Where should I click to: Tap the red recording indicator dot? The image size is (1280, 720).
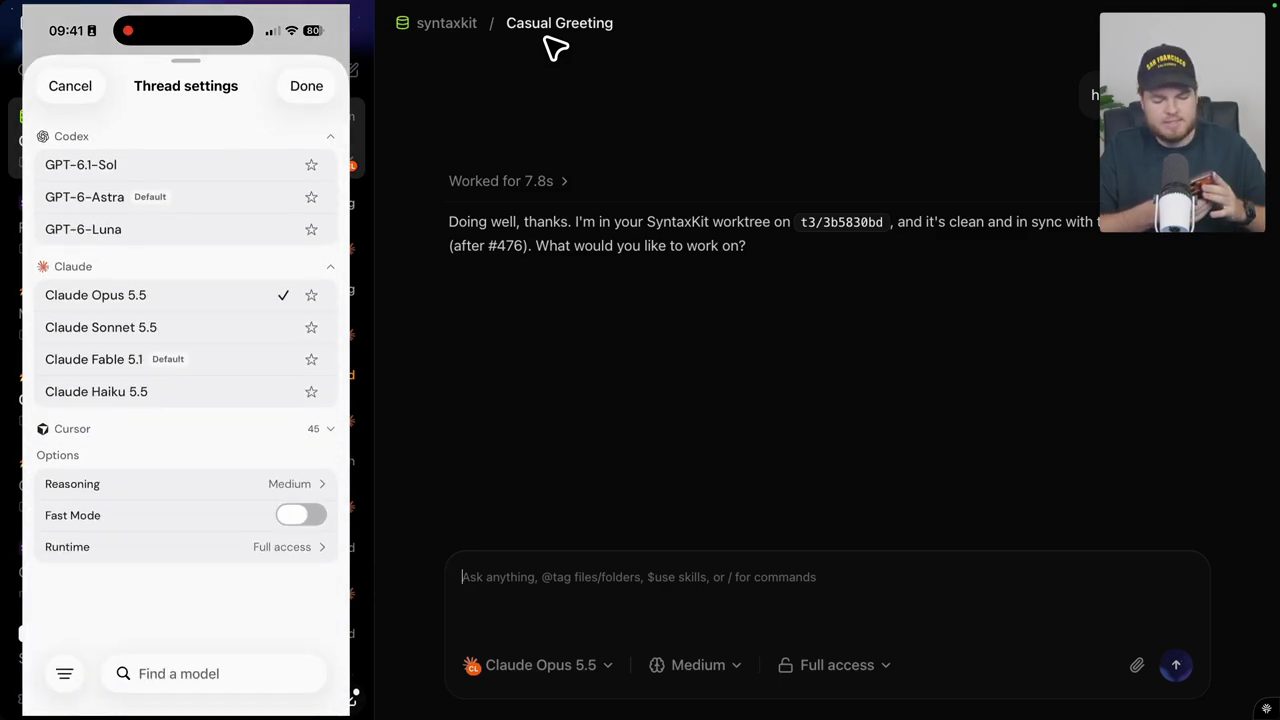[128, 31]
